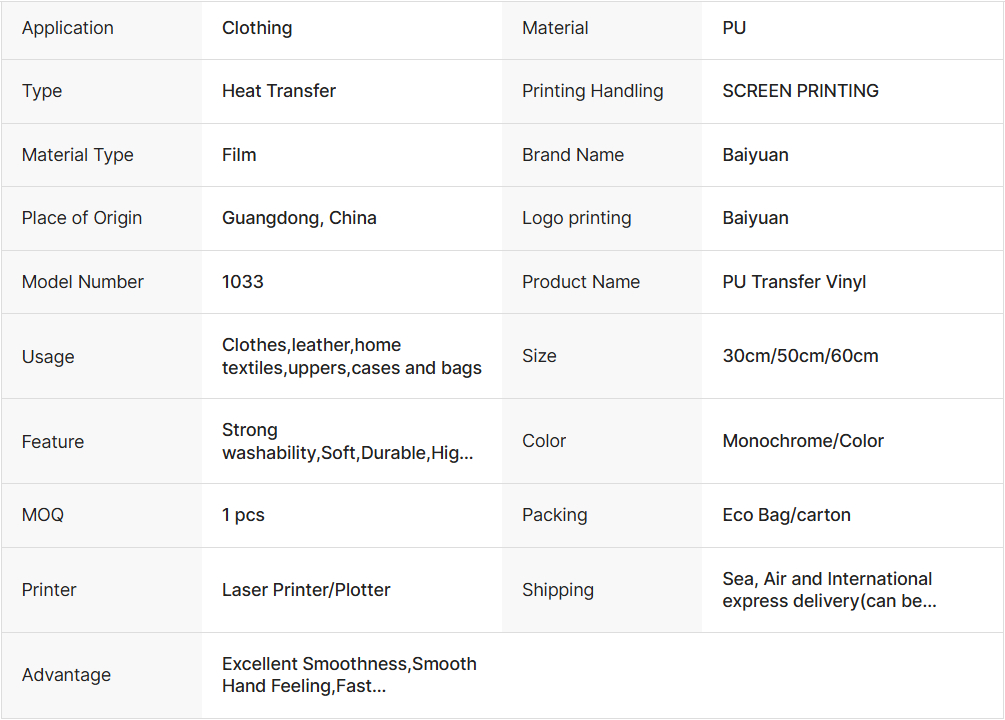Click the Monochrome/Color value
Image resolution: width=1005 pixels, height=720 pixels.
point(803,441)
